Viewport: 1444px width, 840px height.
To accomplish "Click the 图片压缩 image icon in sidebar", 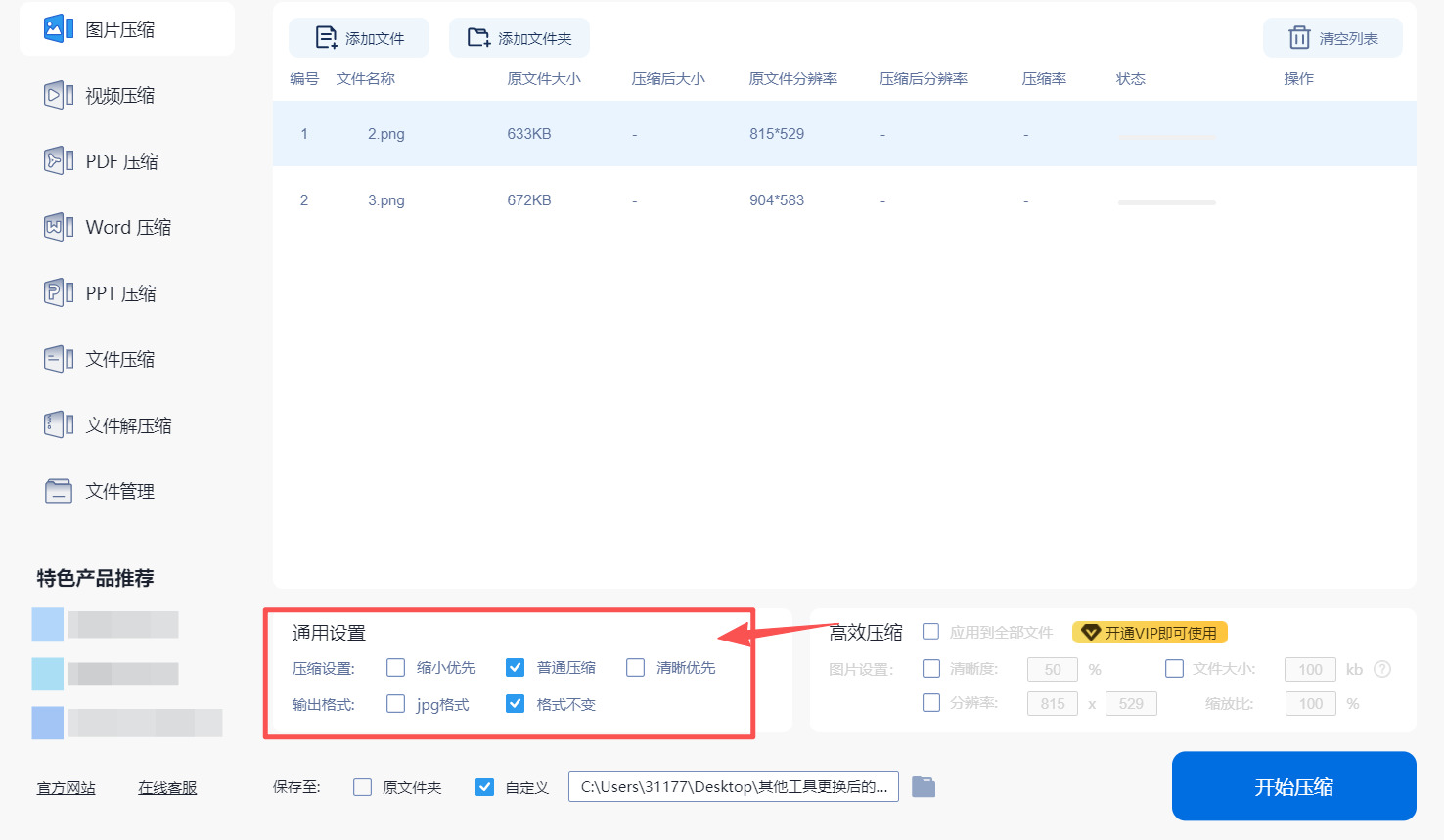I will (59, 29).
